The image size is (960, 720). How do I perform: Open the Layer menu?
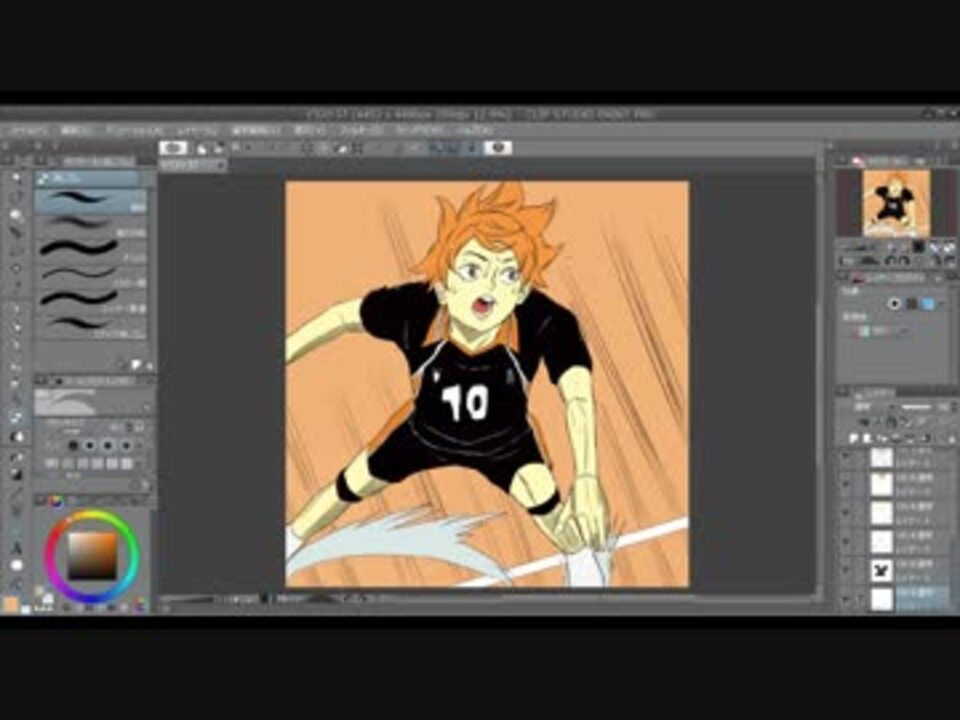(197, 130)
